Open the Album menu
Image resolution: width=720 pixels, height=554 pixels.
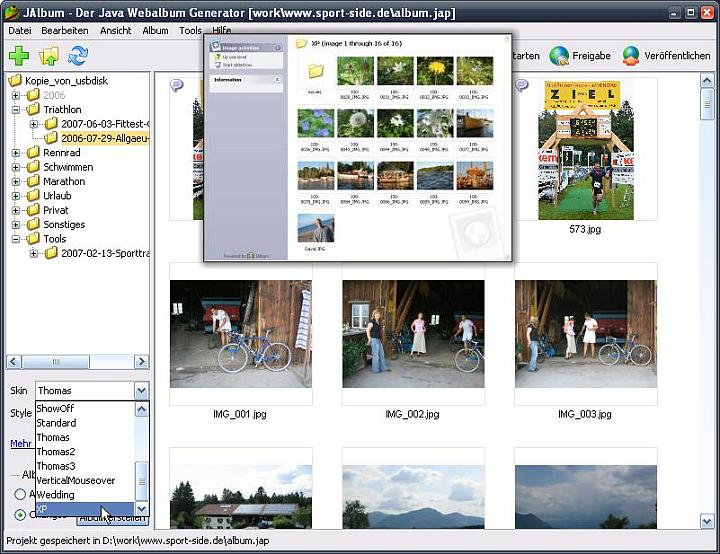(x=155, y=31)
